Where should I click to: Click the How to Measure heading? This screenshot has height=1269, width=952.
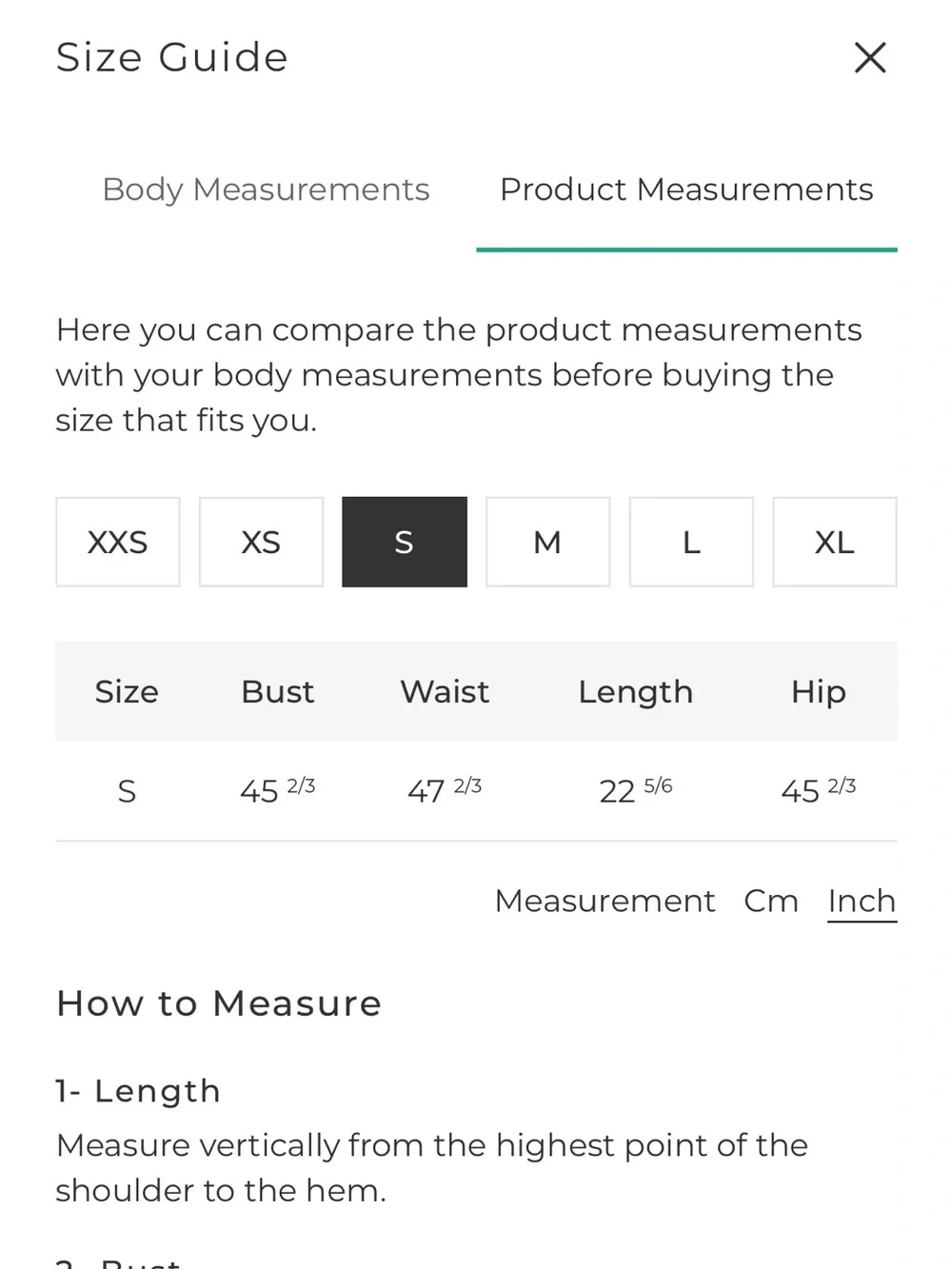pyautogui.click(x=219, y=1003)
